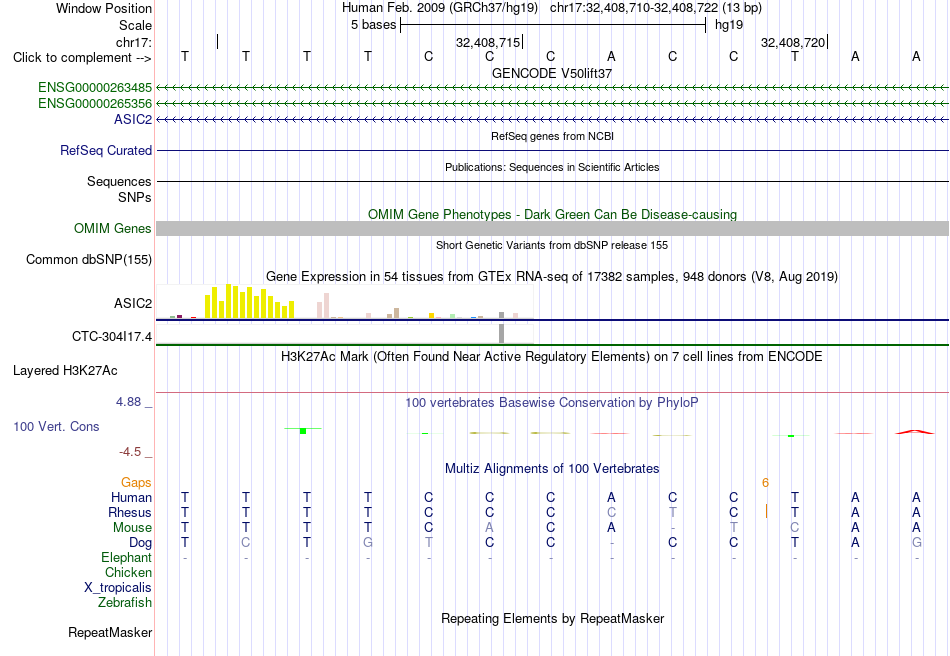Viewport: 950px width, 656px height.
Task: Click the Sequences track label
Action: 119,181
